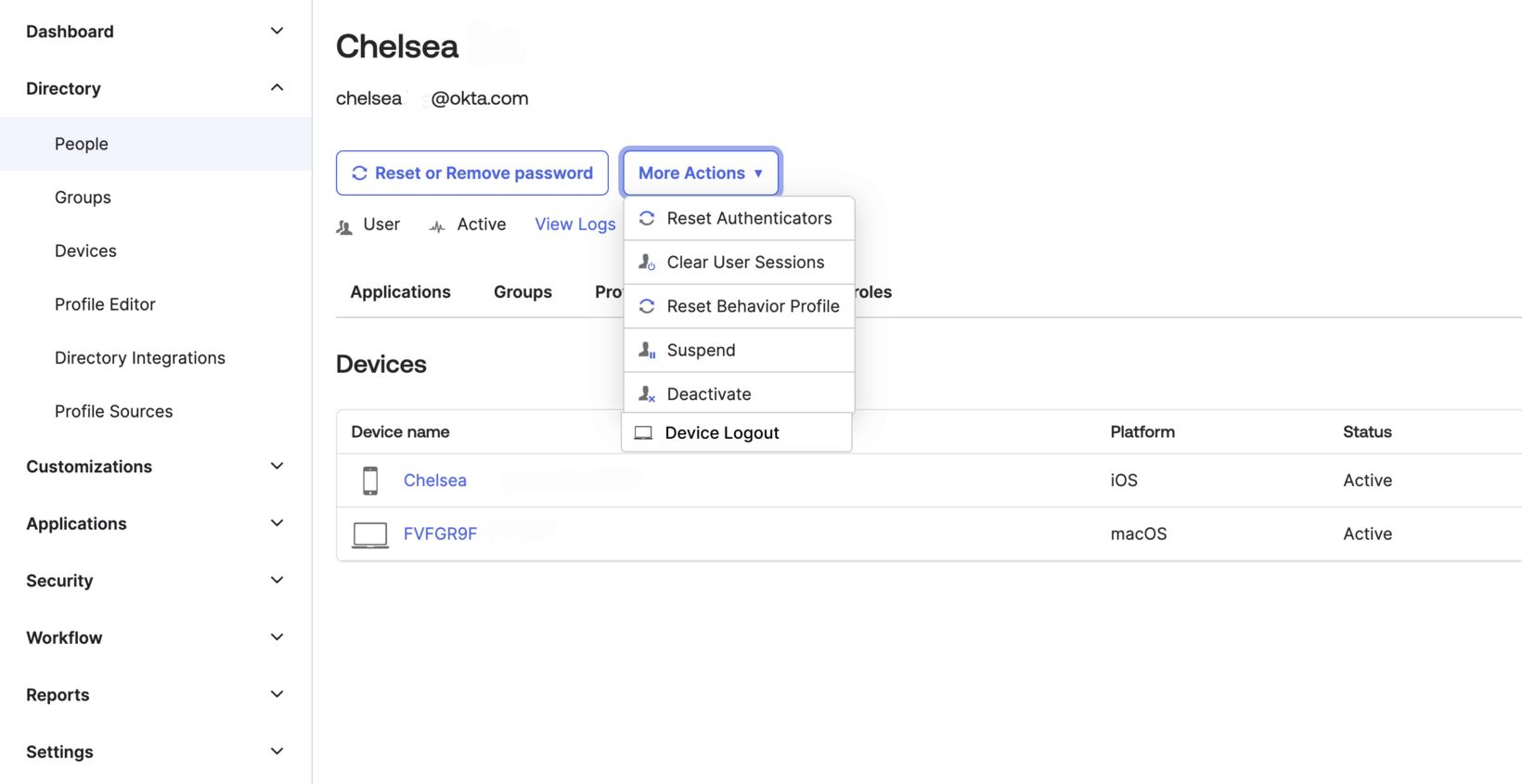Click the iOS phone device icon

pyautogui.click(x=370, y=481)
